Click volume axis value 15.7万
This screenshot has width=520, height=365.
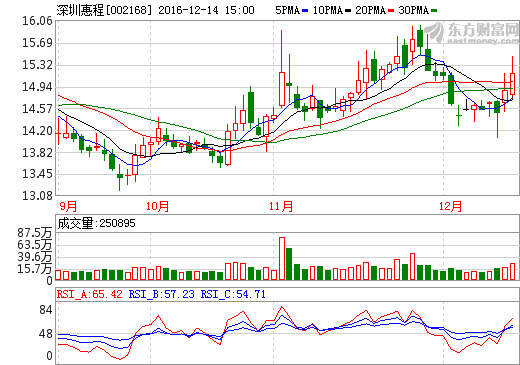pos(35,269)
